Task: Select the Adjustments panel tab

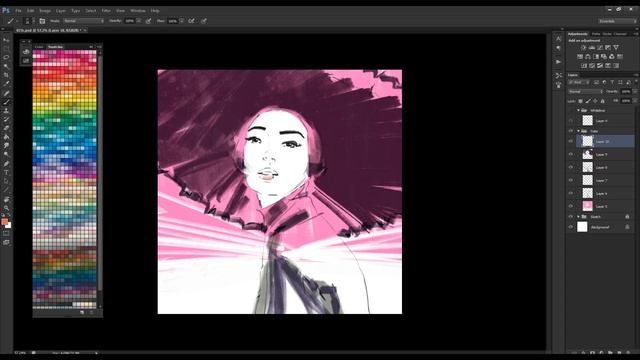Action: [578, 34]
